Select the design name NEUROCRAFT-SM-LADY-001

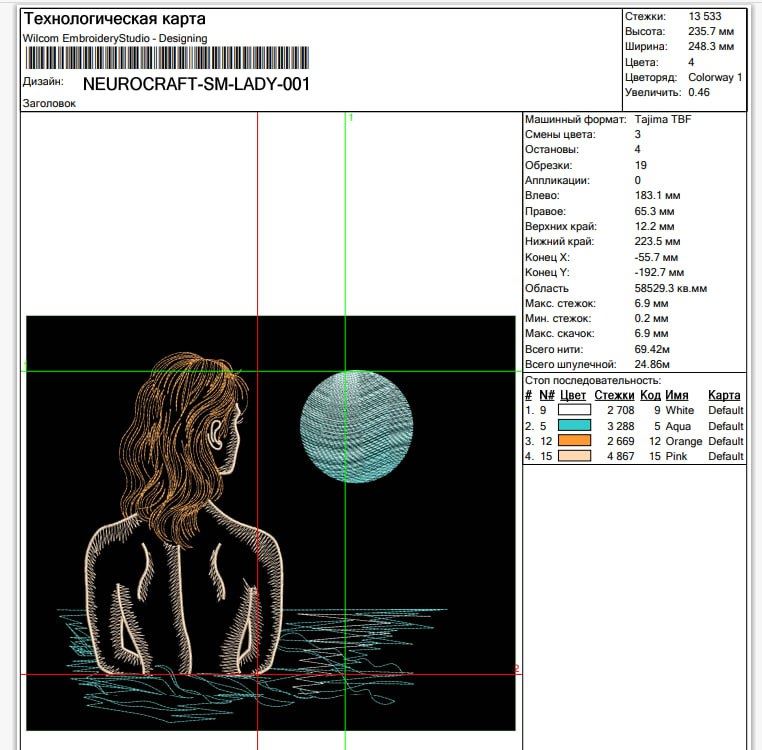(x=196, y=84)
